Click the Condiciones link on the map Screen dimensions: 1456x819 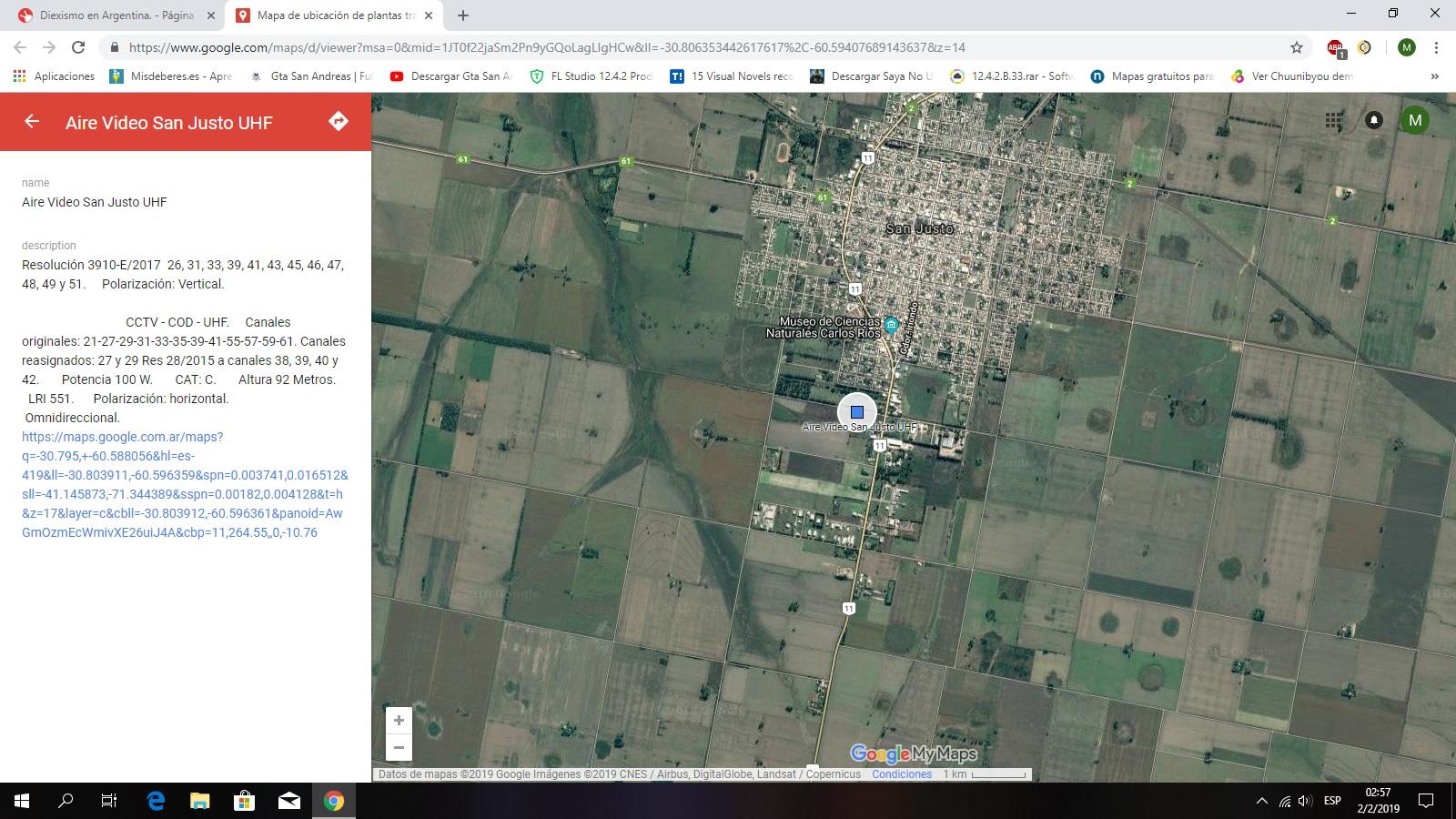tap(901, 774)
